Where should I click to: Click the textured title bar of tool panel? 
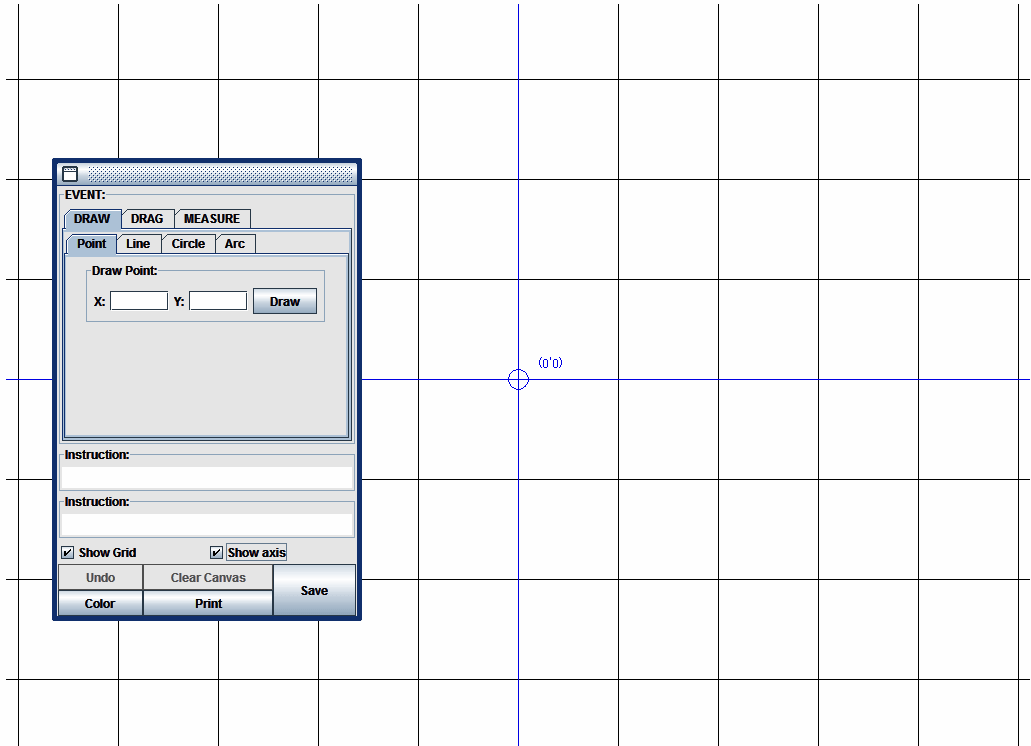point(220,173)
